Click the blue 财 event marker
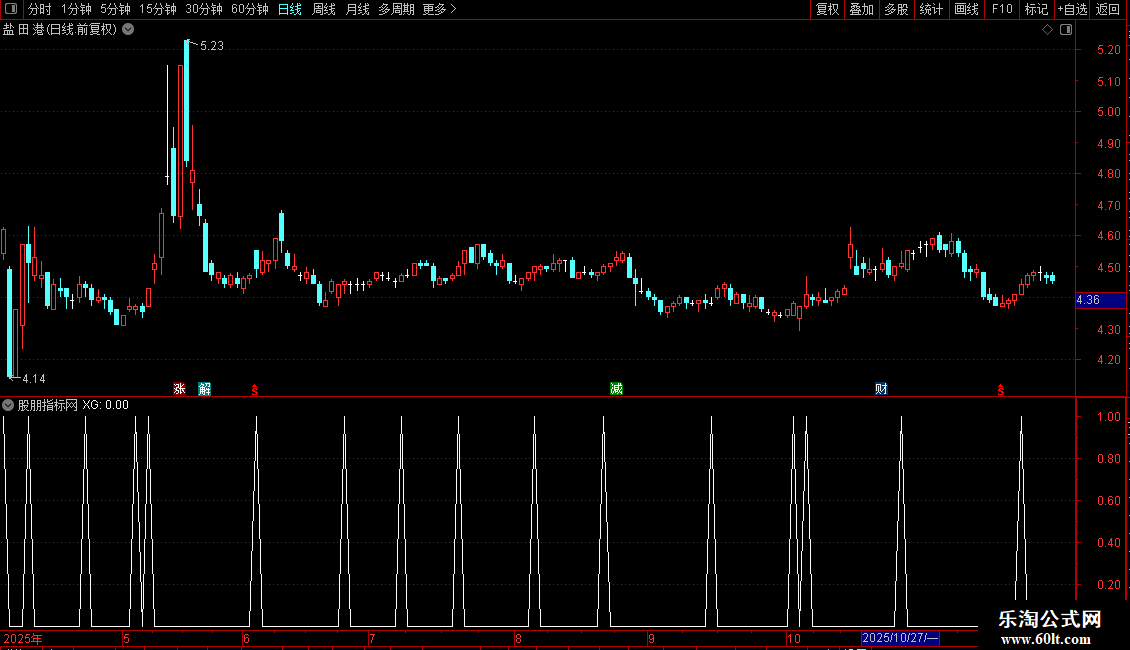Screen dimensions: 1130x650 [881, 389]
